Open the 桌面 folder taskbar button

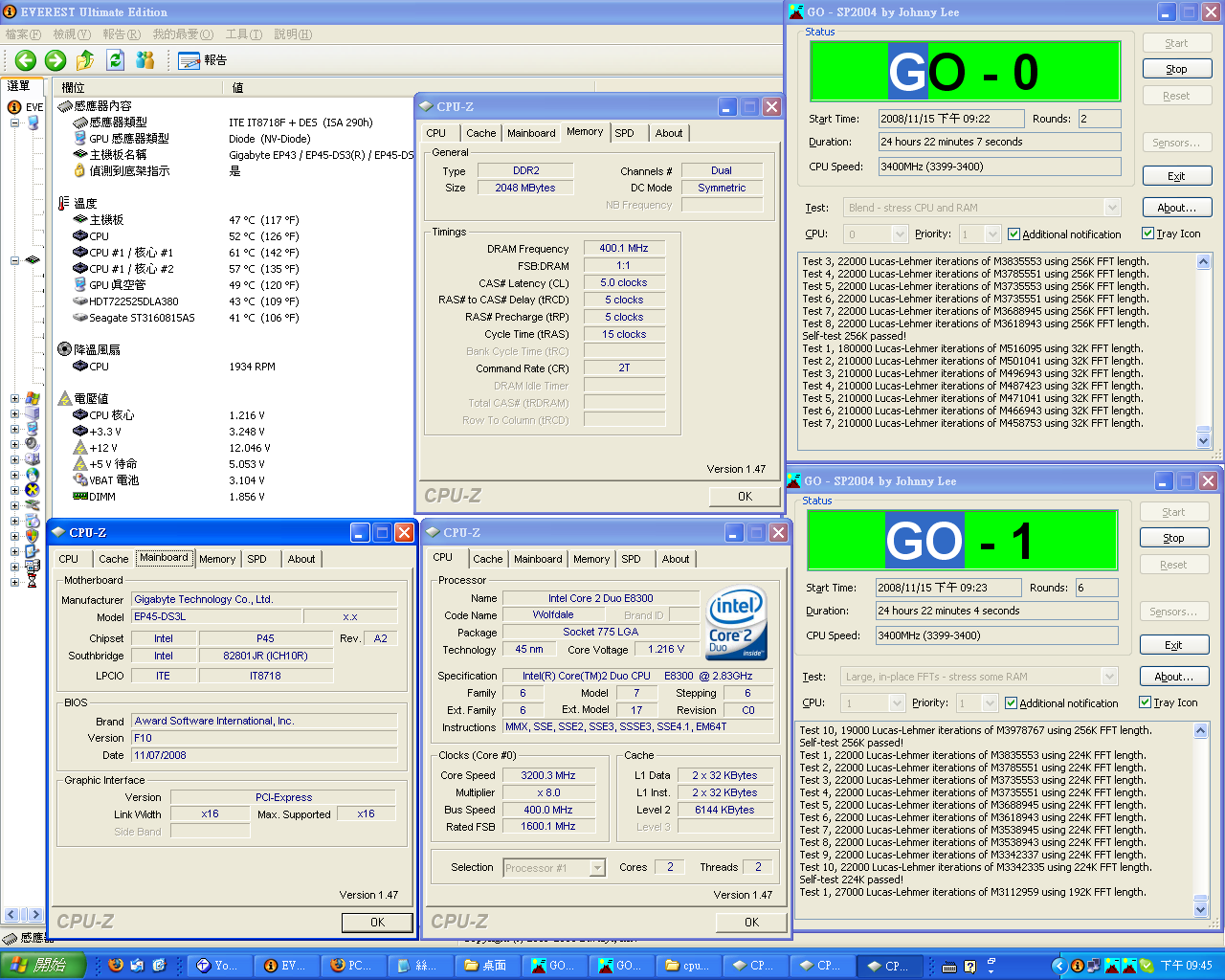[489, 966]
